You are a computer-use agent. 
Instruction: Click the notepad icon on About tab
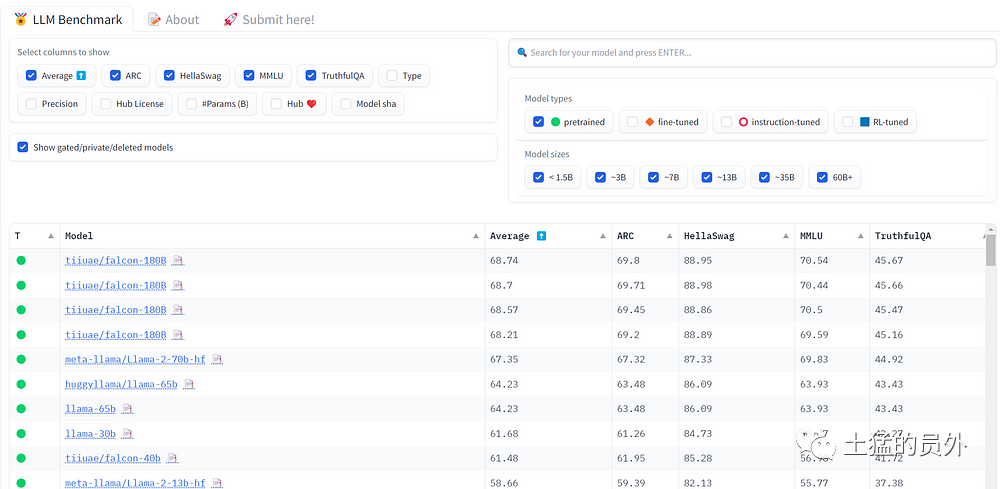point(154,20)
